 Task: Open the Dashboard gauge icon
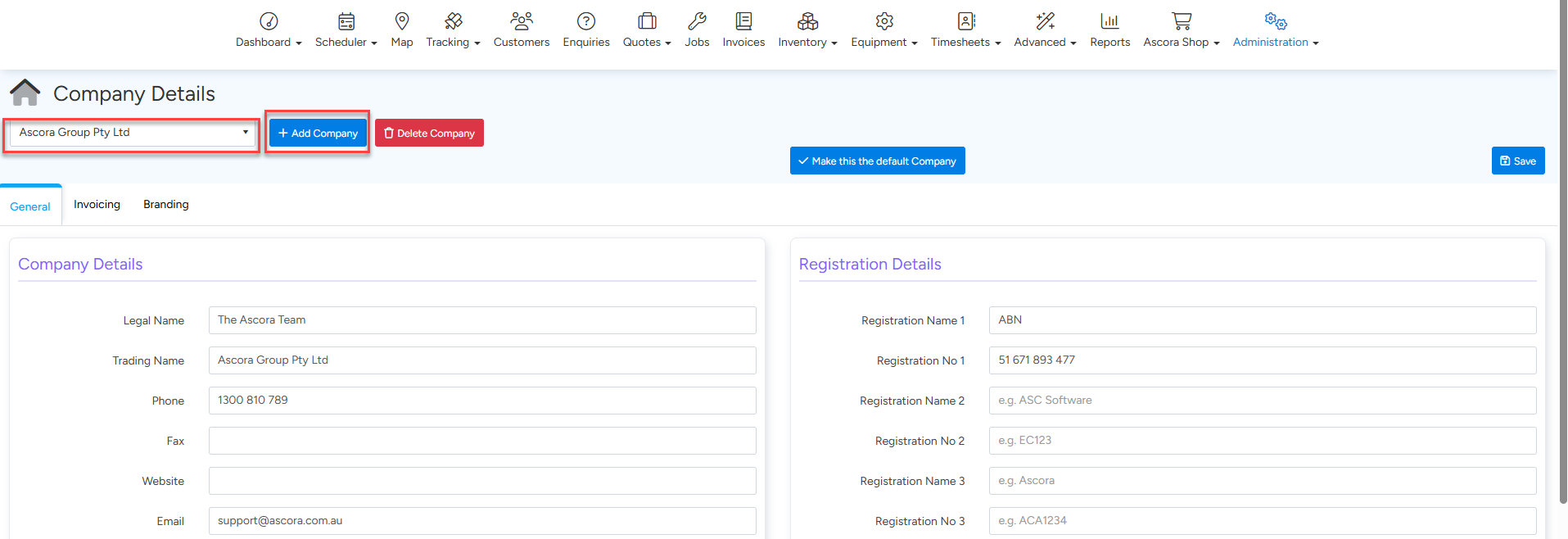click(x=269, y=21)
